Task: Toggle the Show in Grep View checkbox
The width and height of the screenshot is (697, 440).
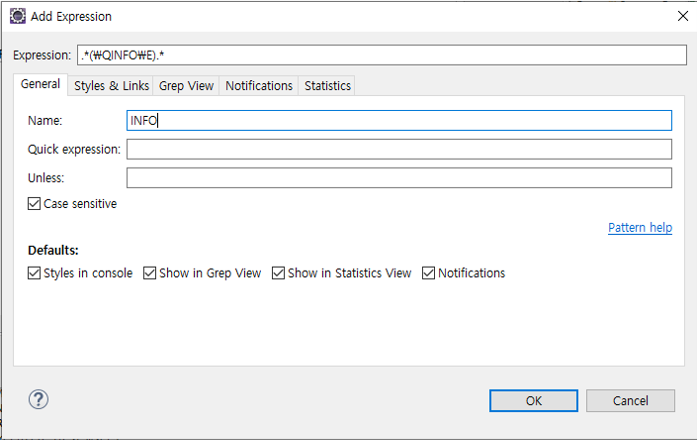Action: pos(150,273)
